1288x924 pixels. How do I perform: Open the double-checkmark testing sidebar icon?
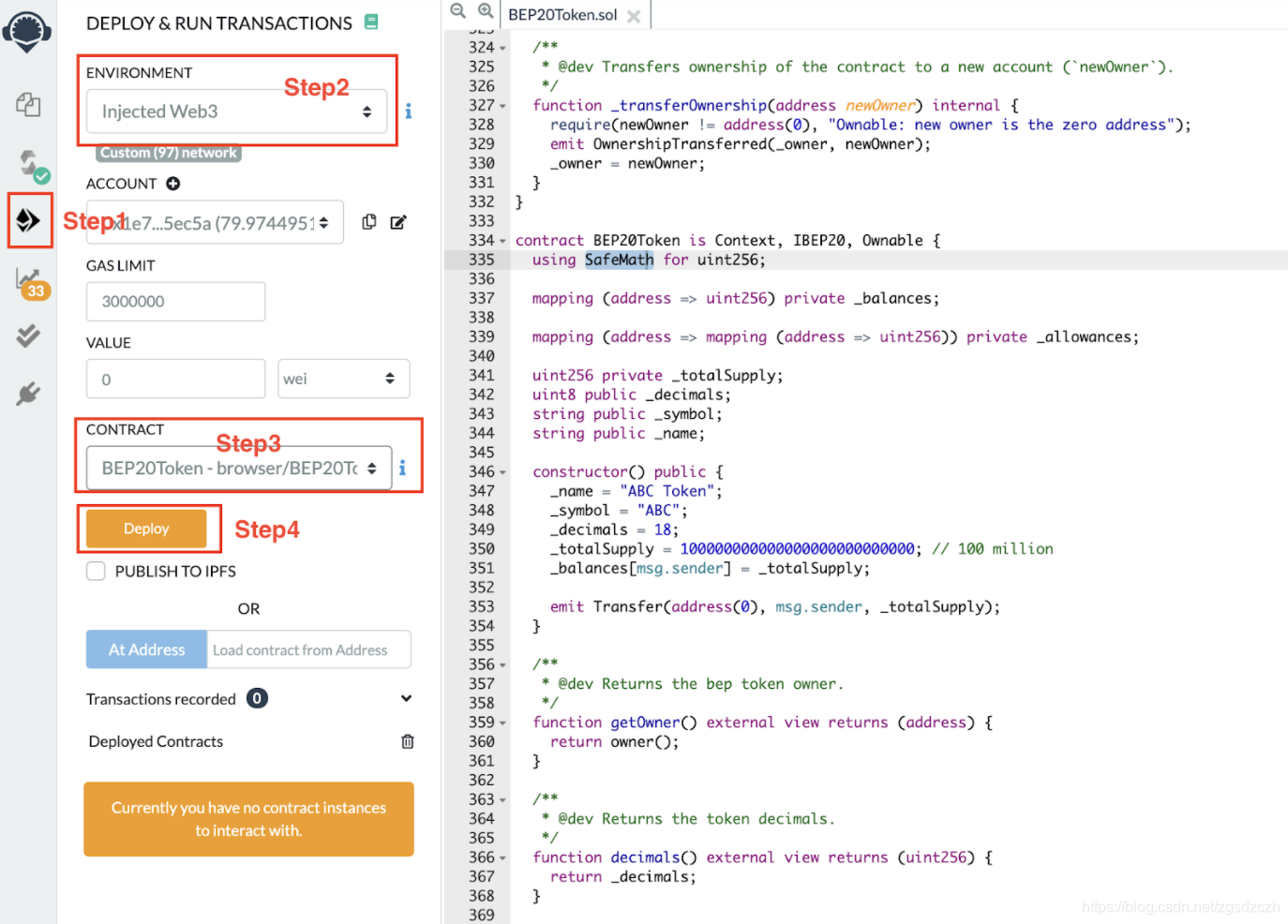pos(28,335)
